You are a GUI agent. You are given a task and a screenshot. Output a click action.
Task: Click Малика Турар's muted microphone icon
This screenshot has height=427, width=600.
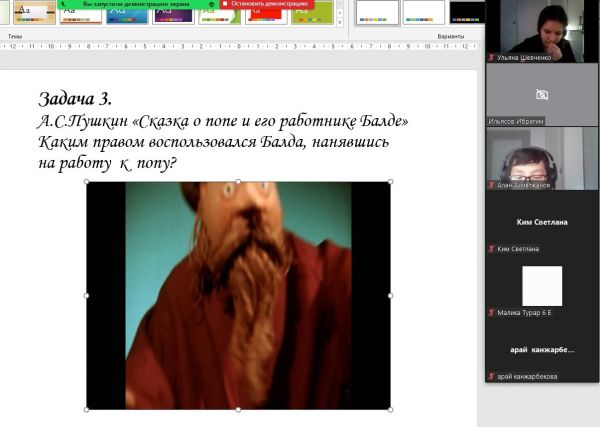(490, 312)
